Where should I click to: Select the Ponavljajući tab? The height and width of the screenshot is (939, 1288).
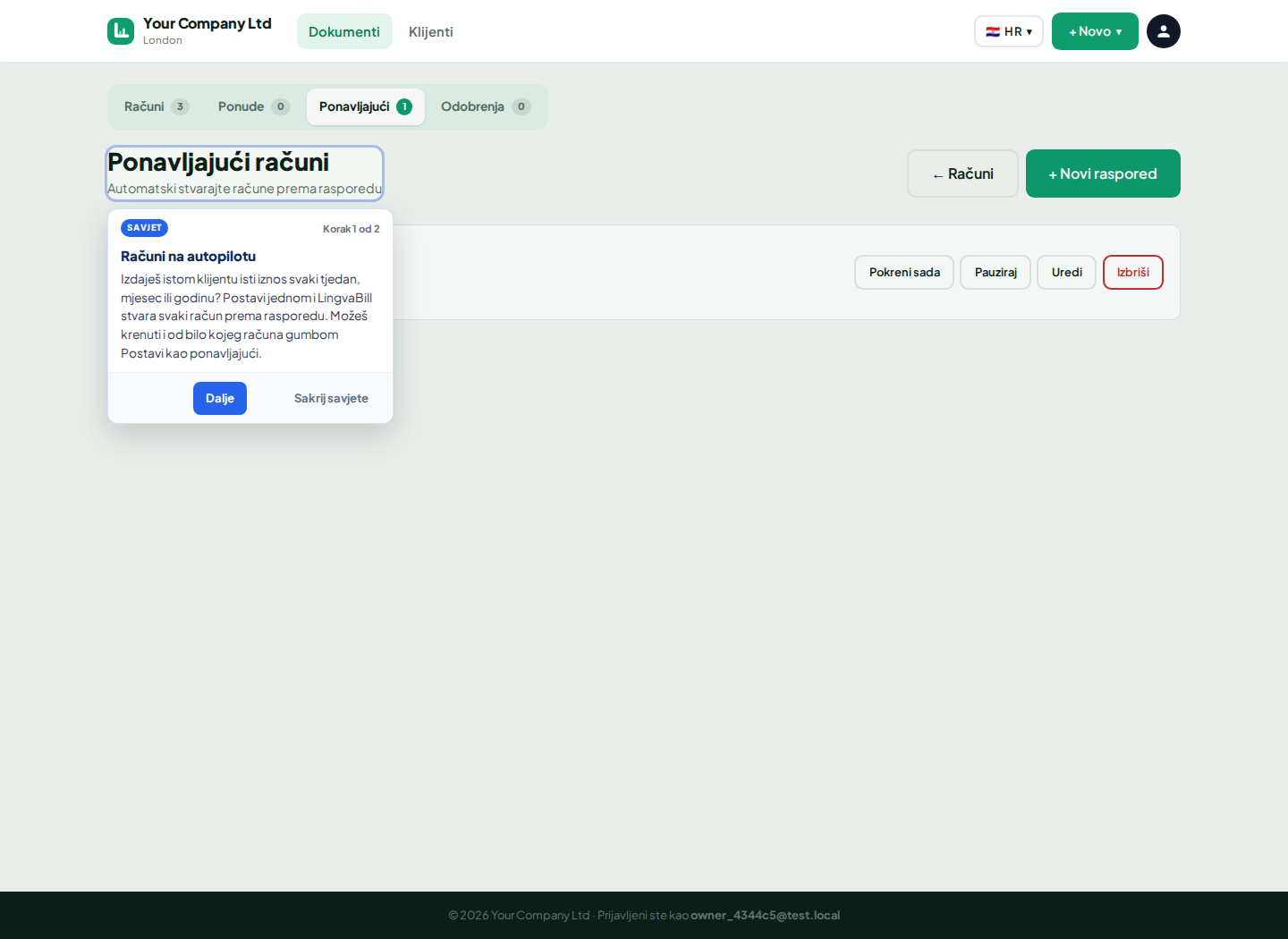pyautogui.click(x=366, y=106)
